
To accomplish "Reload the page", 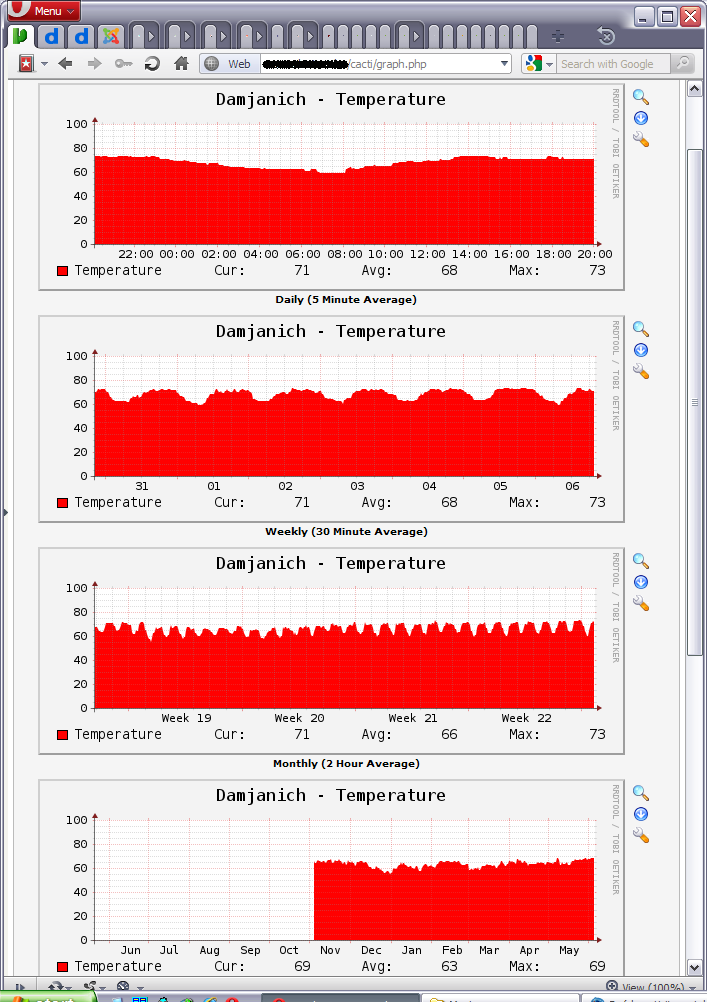I will [152, 63].
